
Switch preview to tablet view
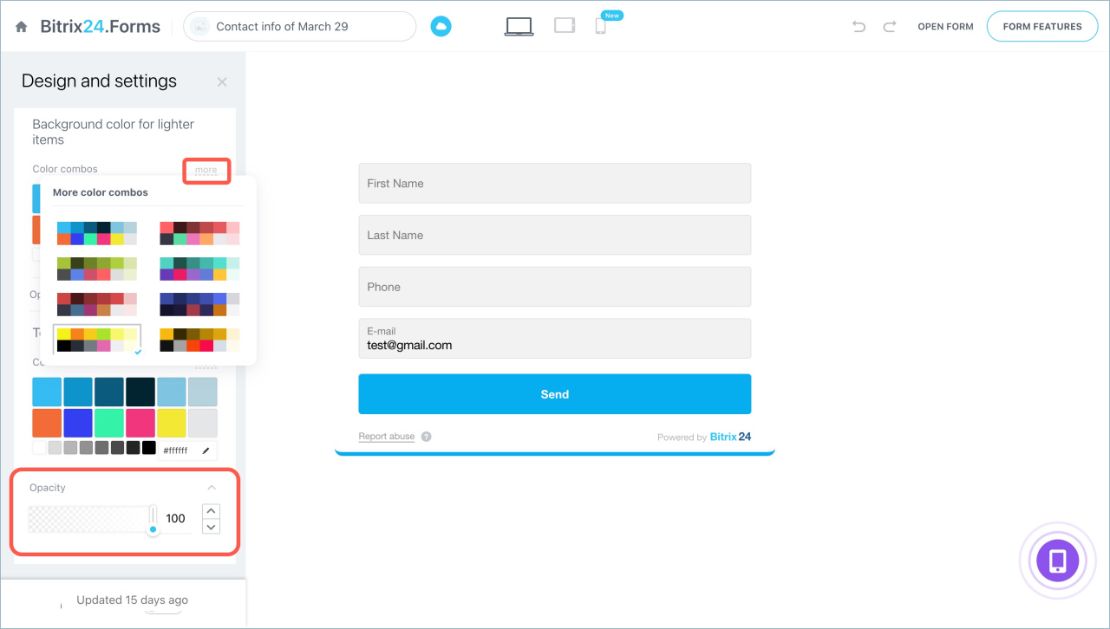coord(564,26)
